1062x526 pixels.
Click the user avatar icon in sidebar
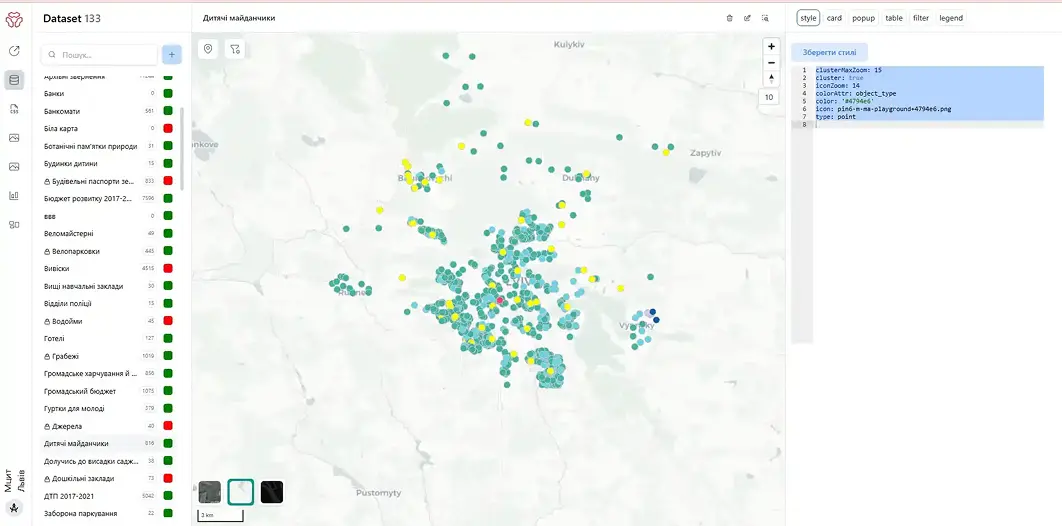pos(14,507)
